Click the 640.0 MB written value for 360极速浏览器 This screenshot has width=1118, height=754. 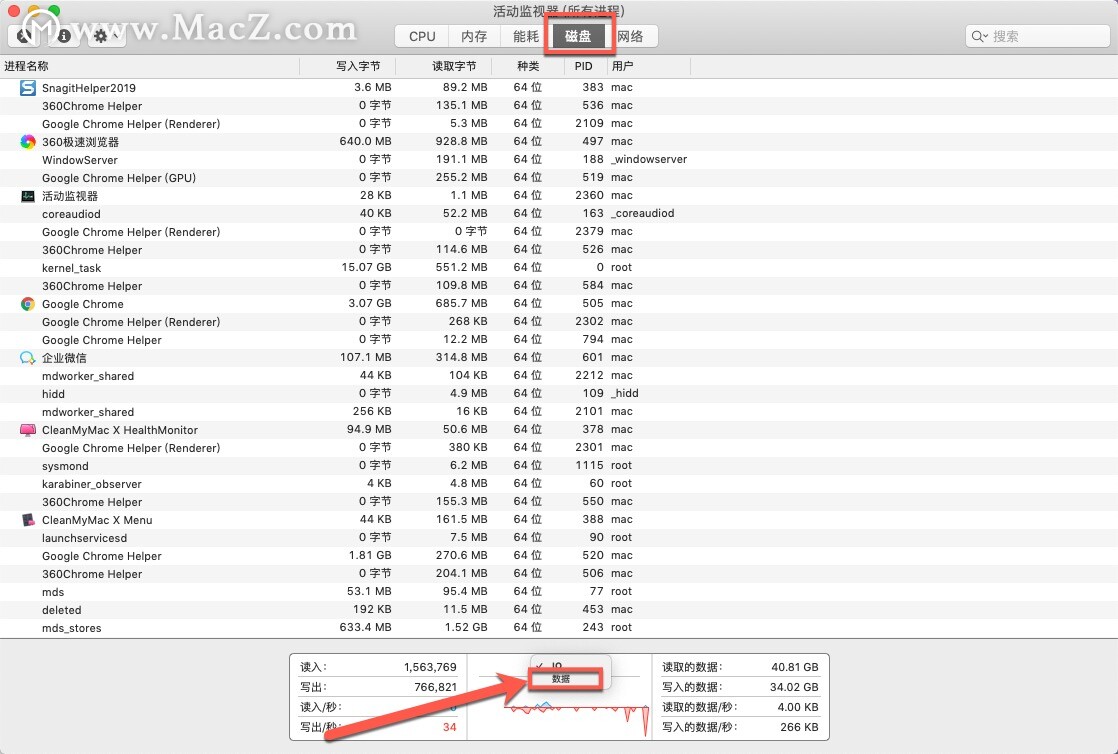pos(365,141)
